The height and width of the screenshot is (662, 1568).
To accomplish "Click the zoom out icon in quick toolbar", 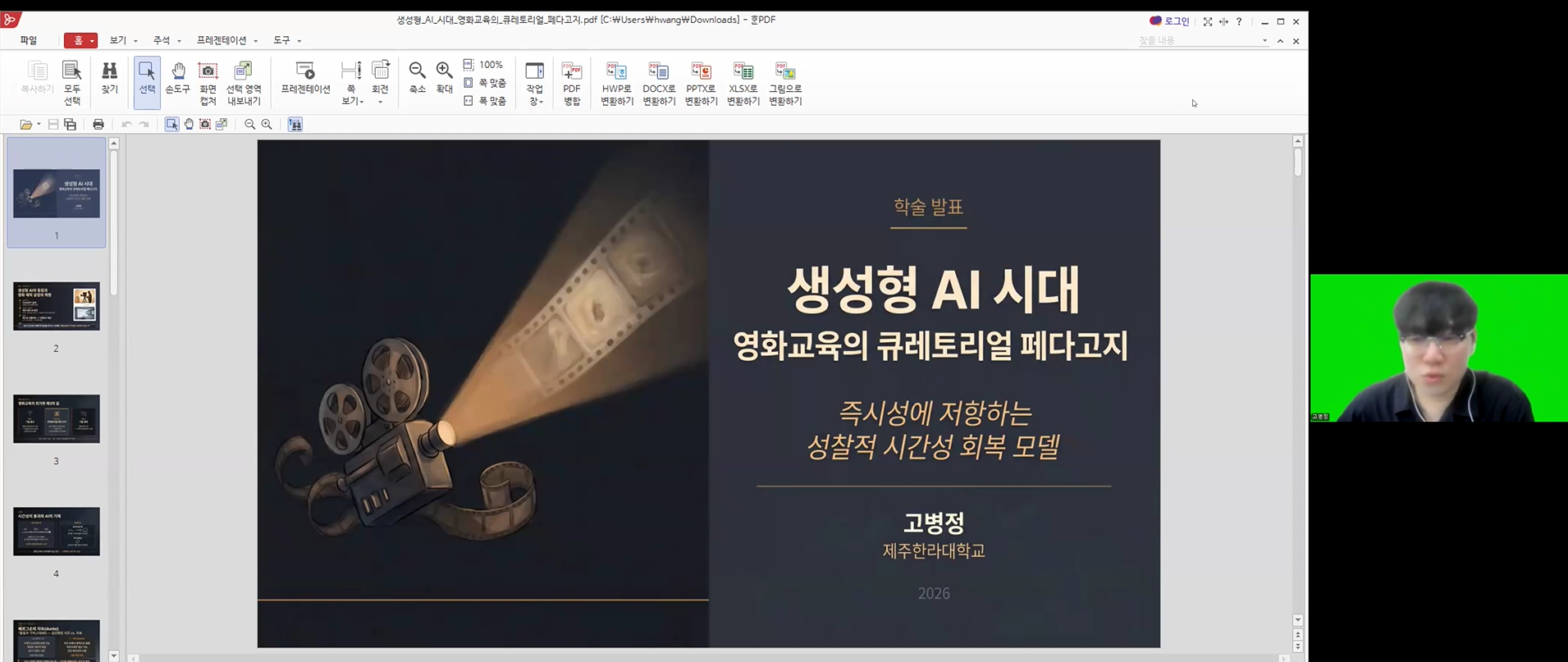I will point(250,125).
